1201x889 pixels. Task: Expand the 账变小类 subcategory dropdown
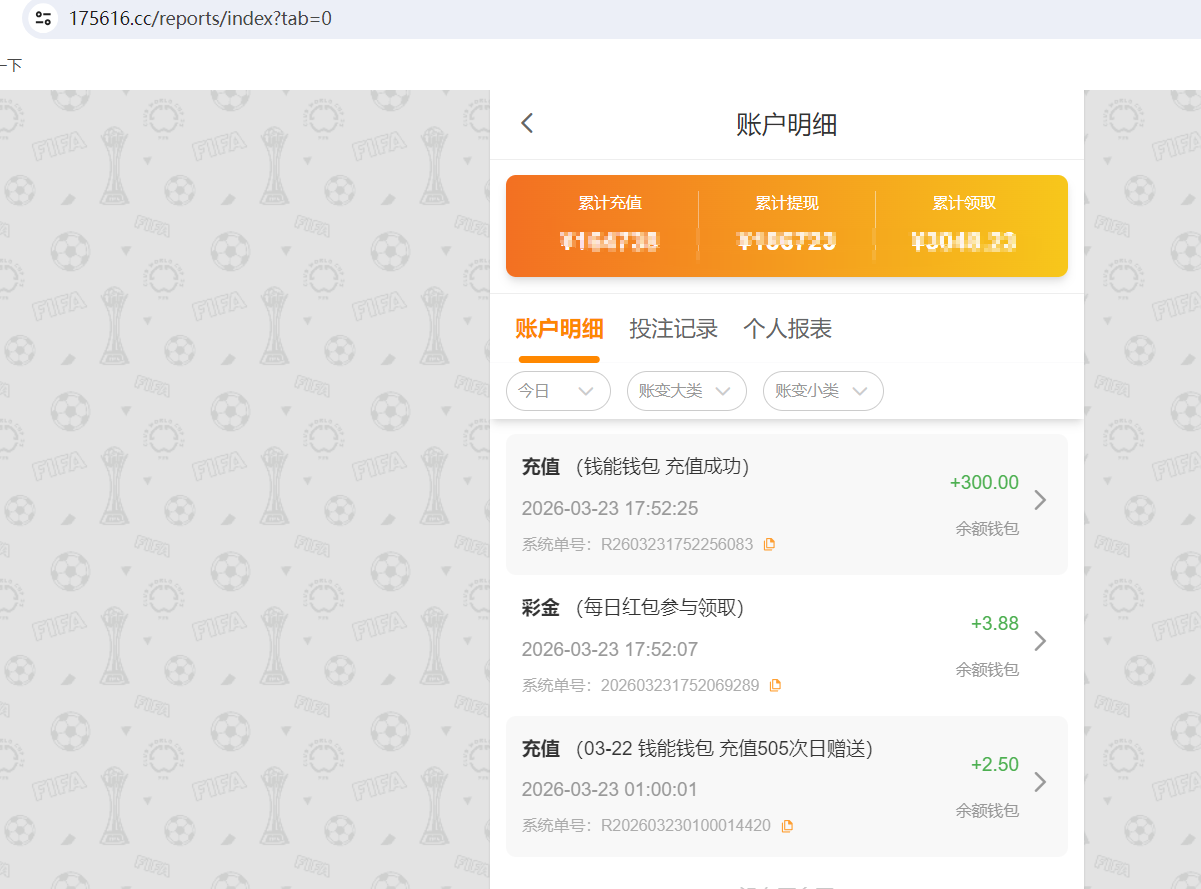[x=822, y=391]
